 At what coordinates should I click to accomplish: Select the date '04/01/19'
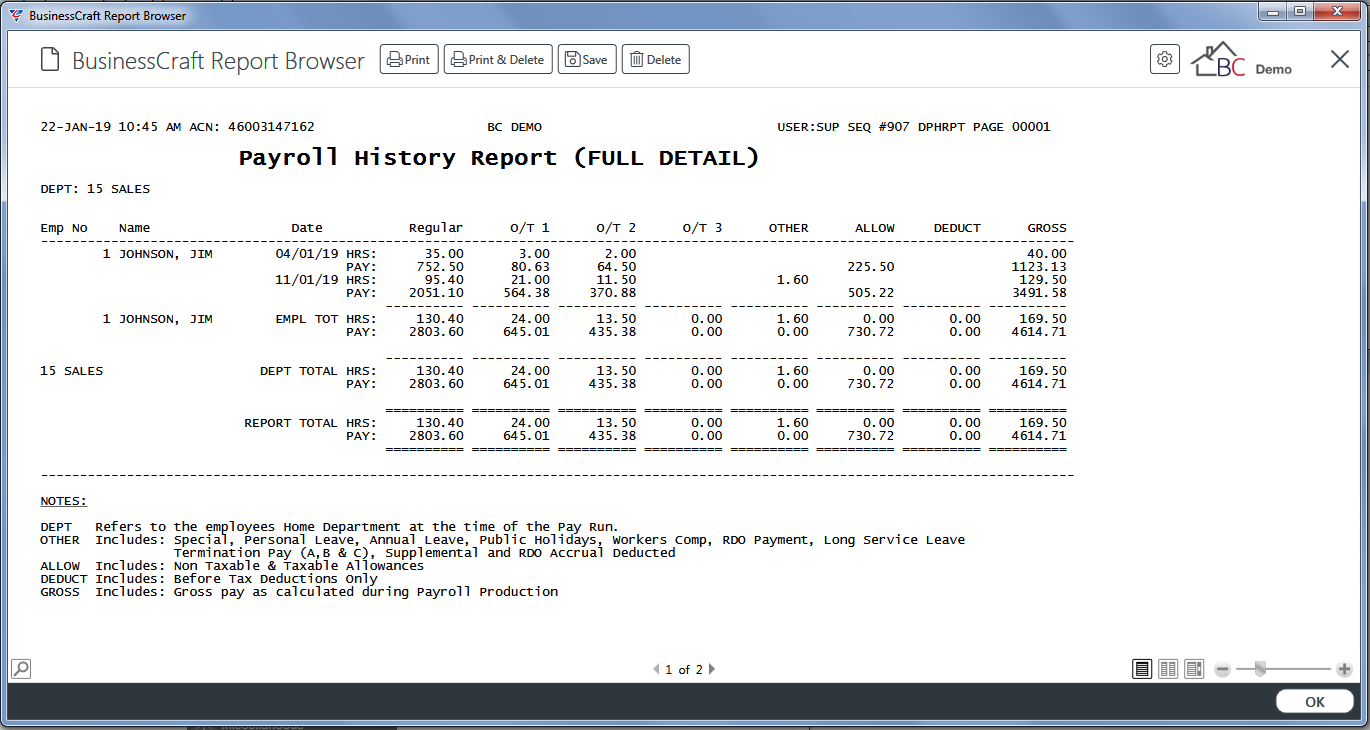pyautogui.click(x=307, y=254)
